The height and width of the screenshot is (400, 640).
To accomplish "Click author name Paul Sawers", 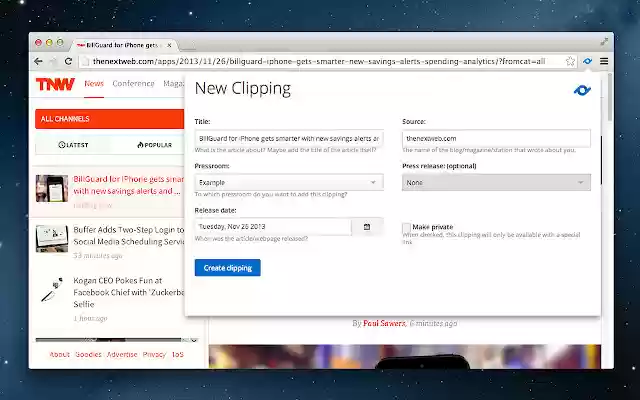I will tap(384, 323).
